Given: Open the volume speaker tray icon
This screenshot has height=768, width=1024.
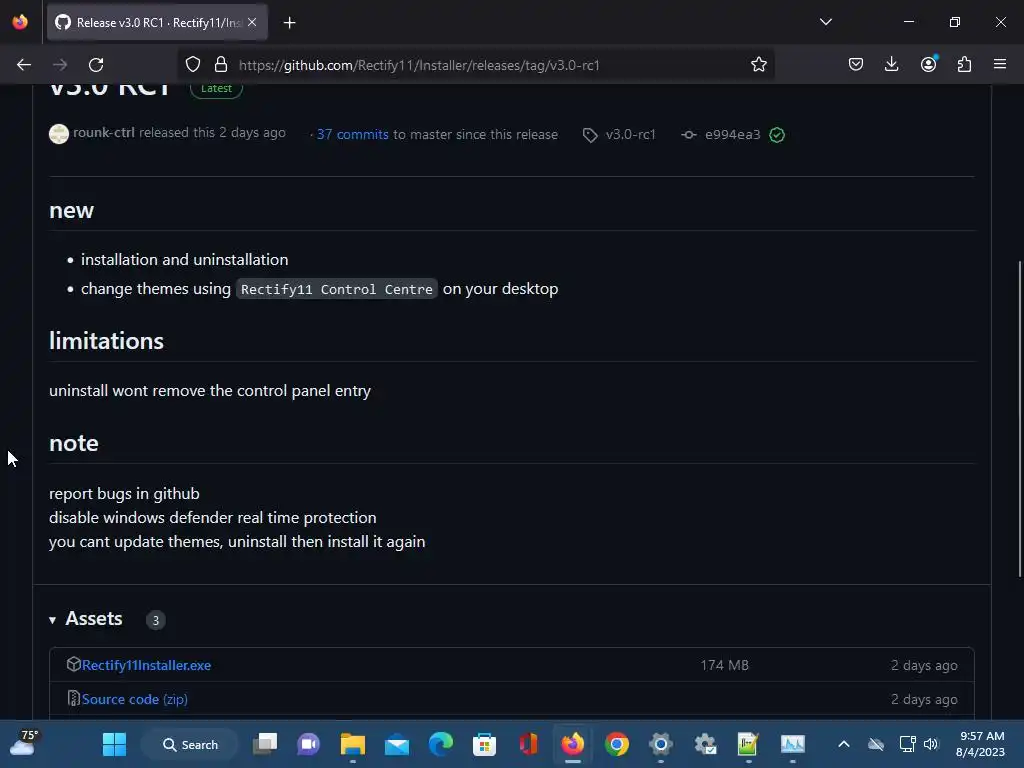Looking at the screenshot, I should (931, 744).
